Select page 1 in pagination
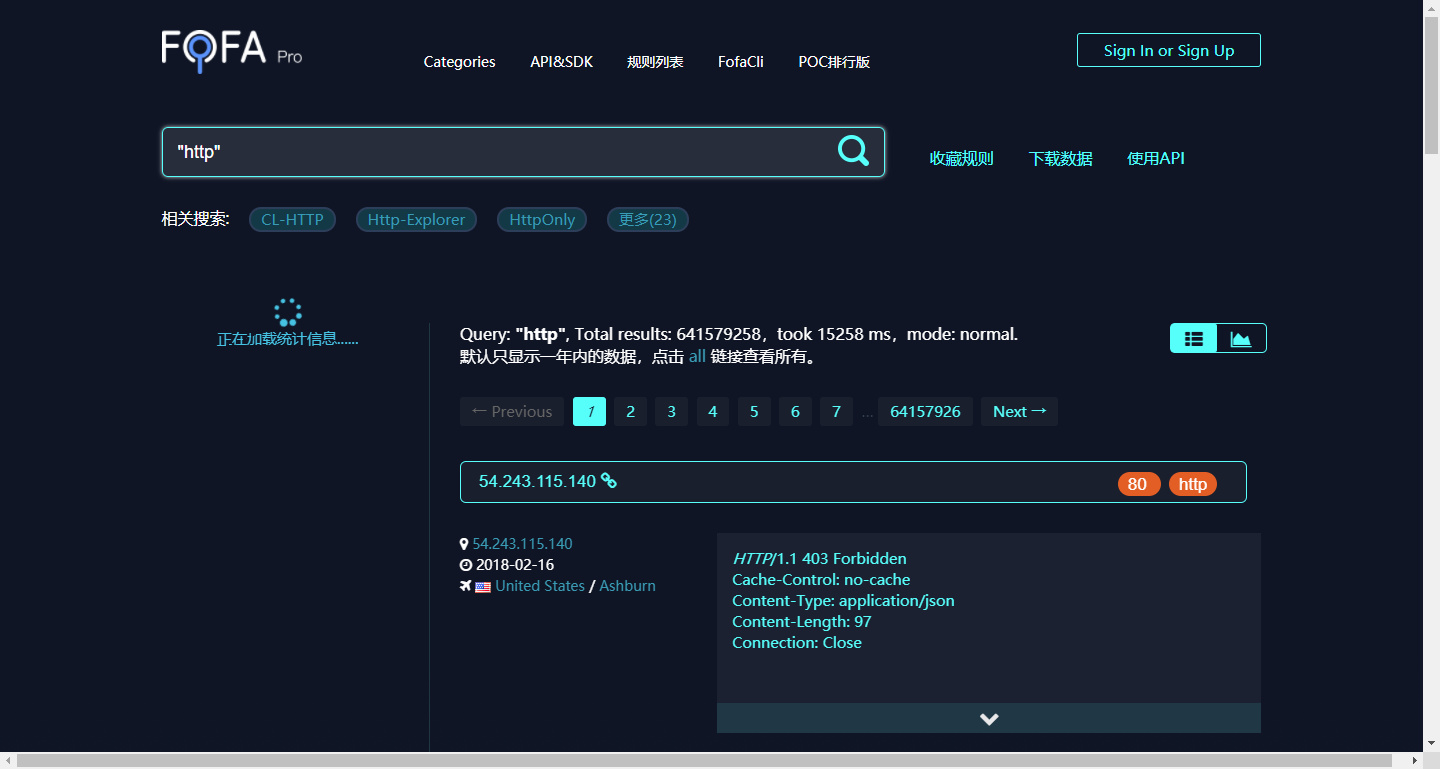The width and height of the screenshot is (1440, 769). [590, 411]
